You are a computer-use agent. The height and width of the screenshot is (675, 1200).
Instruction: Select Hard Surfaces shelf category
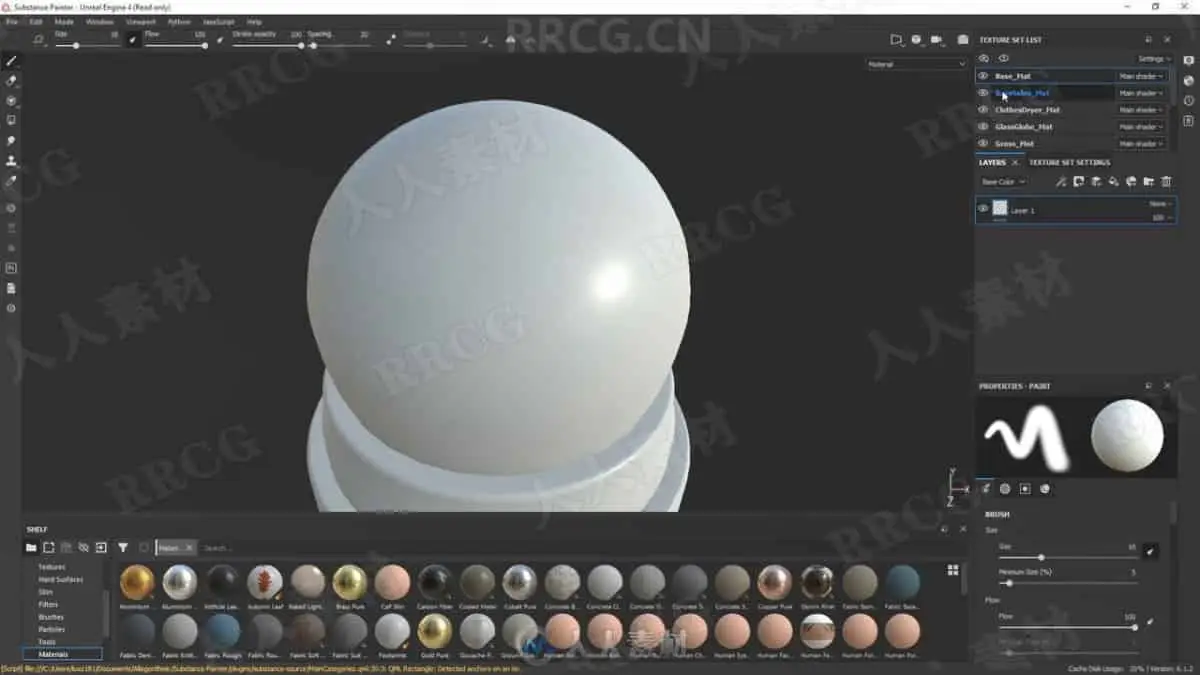(x=60, y=579)
